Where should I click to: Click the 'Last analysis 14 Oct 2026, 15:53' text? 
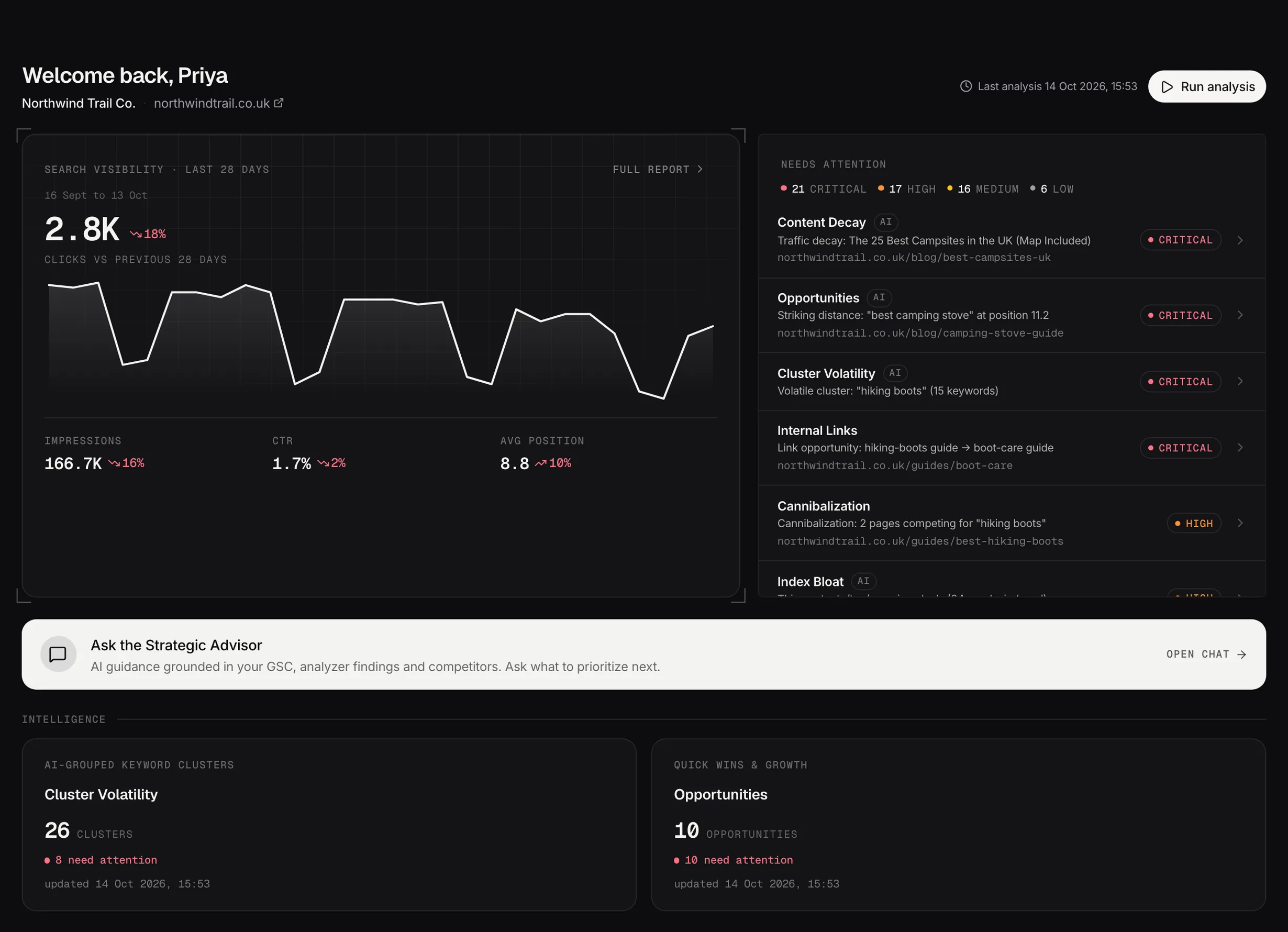coord(1057,86)
